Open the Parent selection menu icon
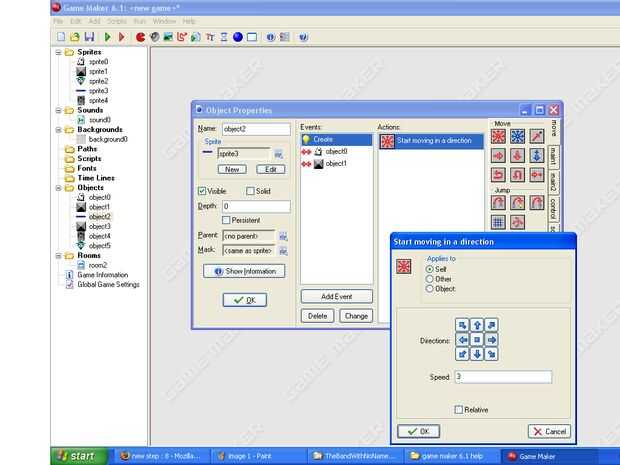The width and height of the screenshot is (620, 465). (x=283, y=236)
